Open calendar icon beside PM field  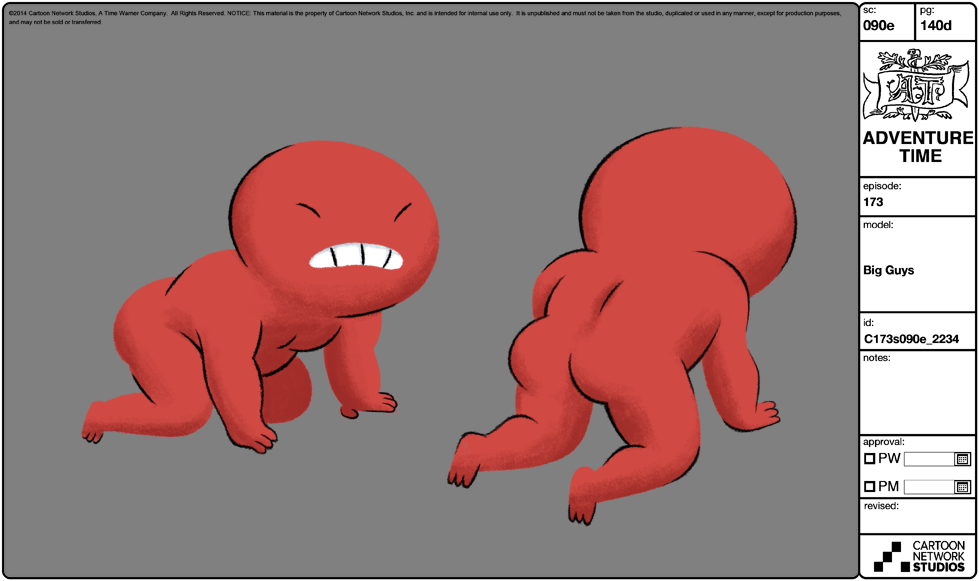[962, 487]
